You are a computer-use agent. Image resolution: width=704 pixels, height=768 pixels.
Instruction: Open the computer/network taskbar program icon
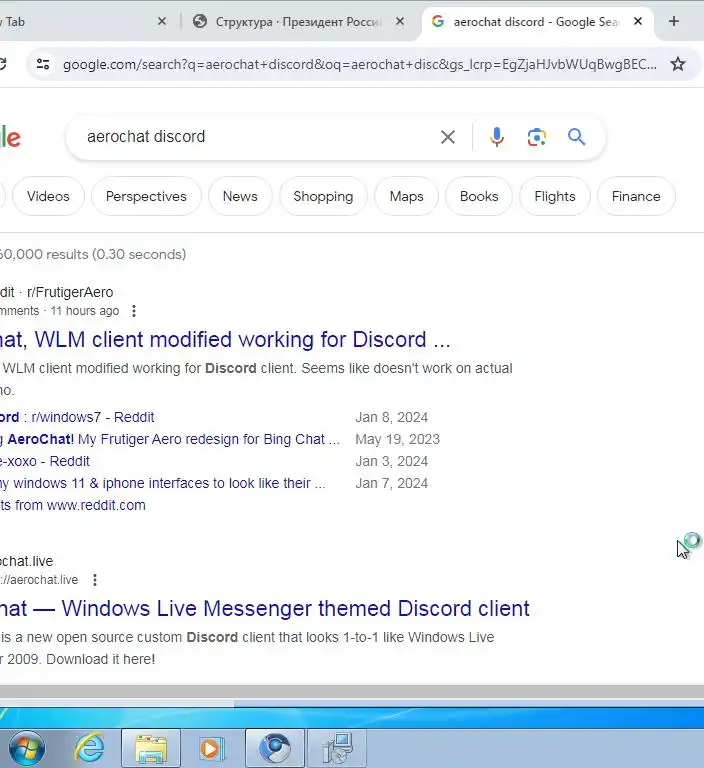tap(337, 748)
